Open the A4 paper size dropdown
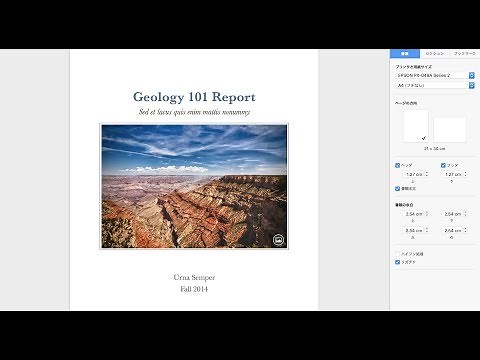The image size is (480, 360). (435, 85)
